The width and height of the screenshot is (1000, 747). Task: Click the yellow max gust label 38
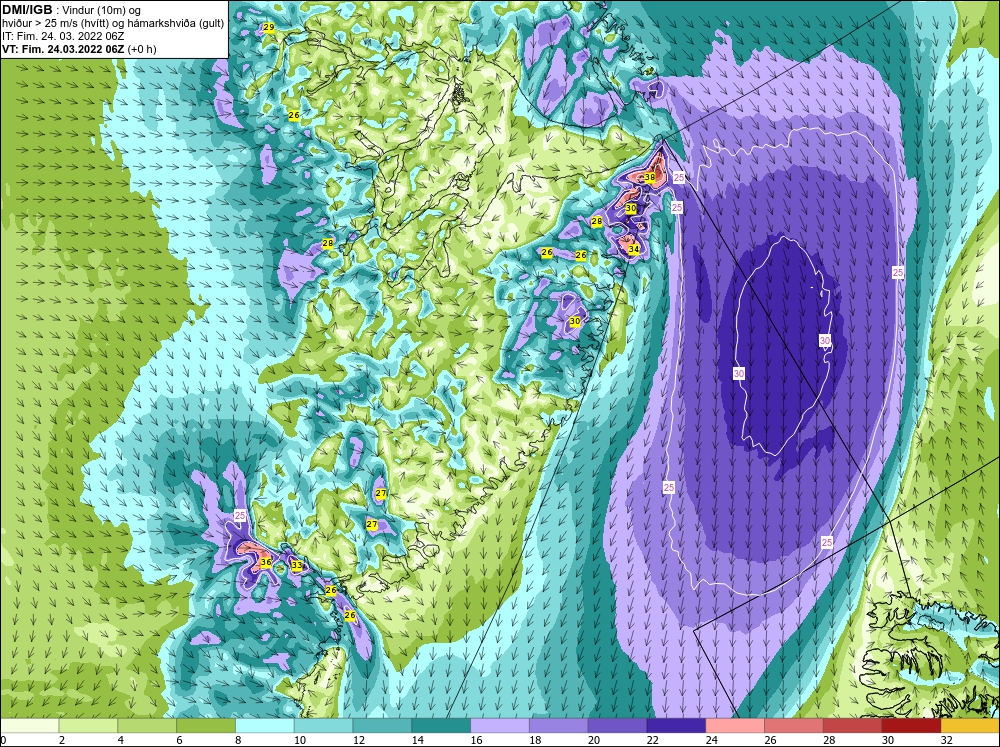pyautogui.click(x=650, y=177)
